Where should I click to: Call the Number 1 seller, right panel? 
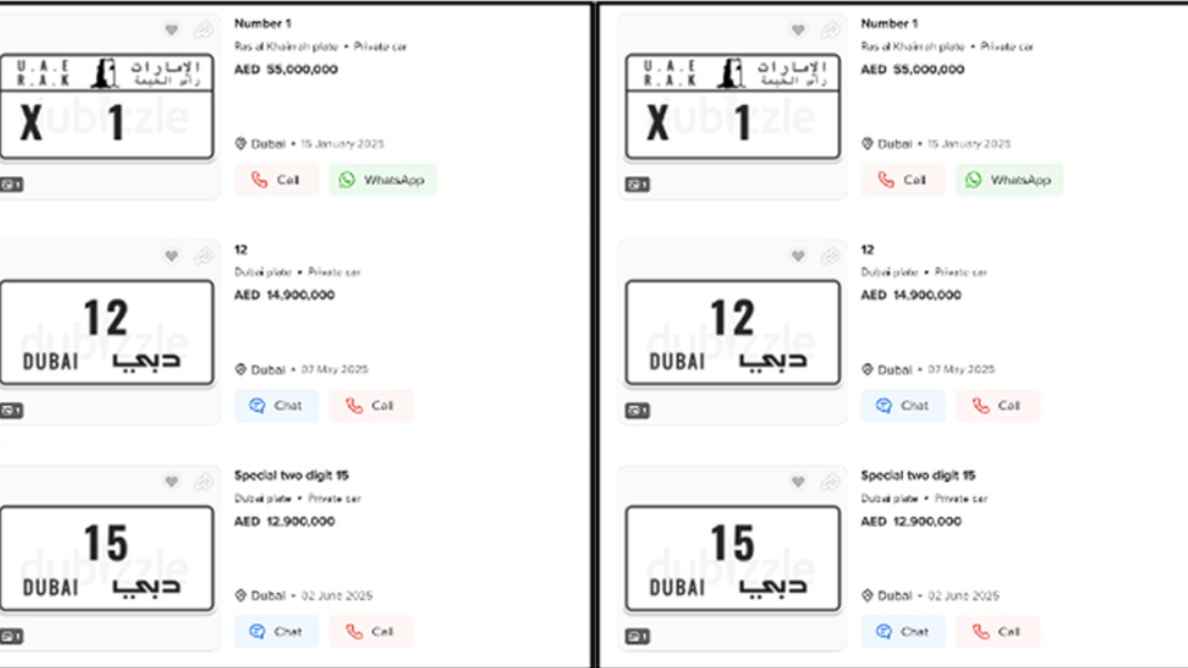pos(902,180)
